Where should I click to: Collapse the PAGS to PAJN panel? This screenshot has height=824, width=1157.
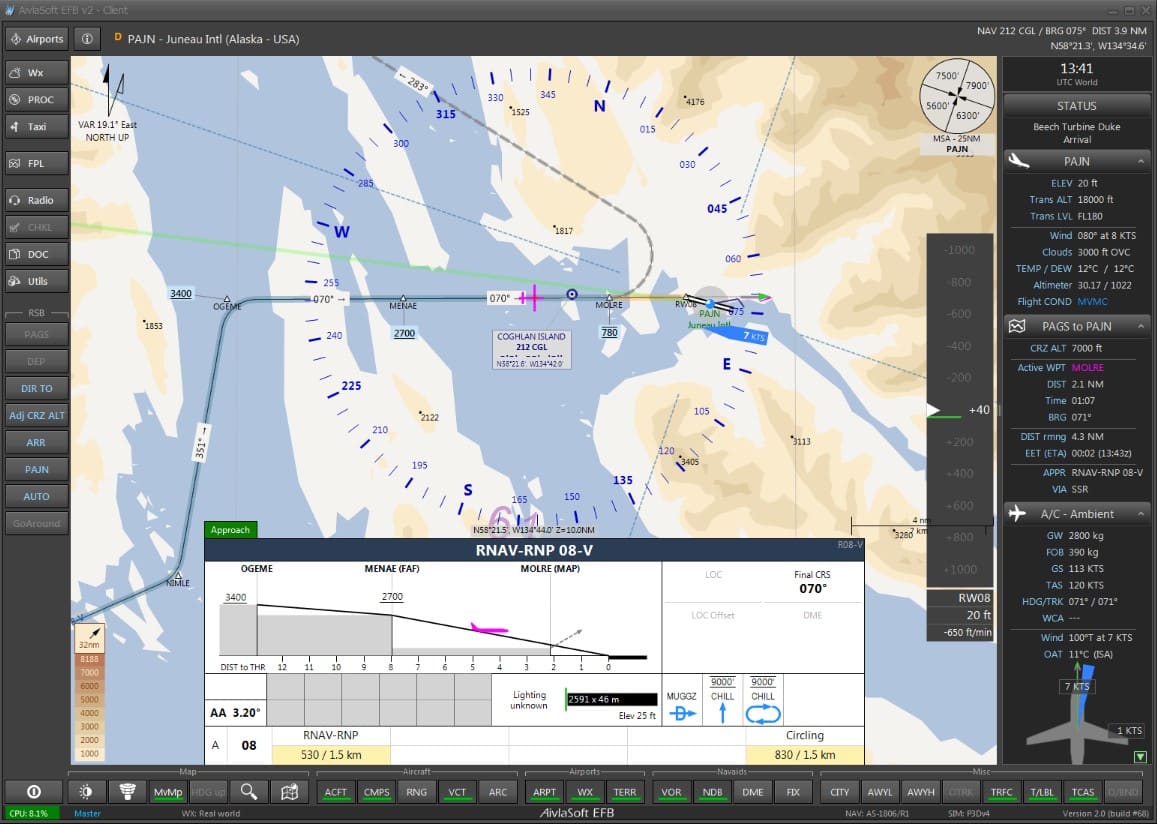(x=1140, y=326)
